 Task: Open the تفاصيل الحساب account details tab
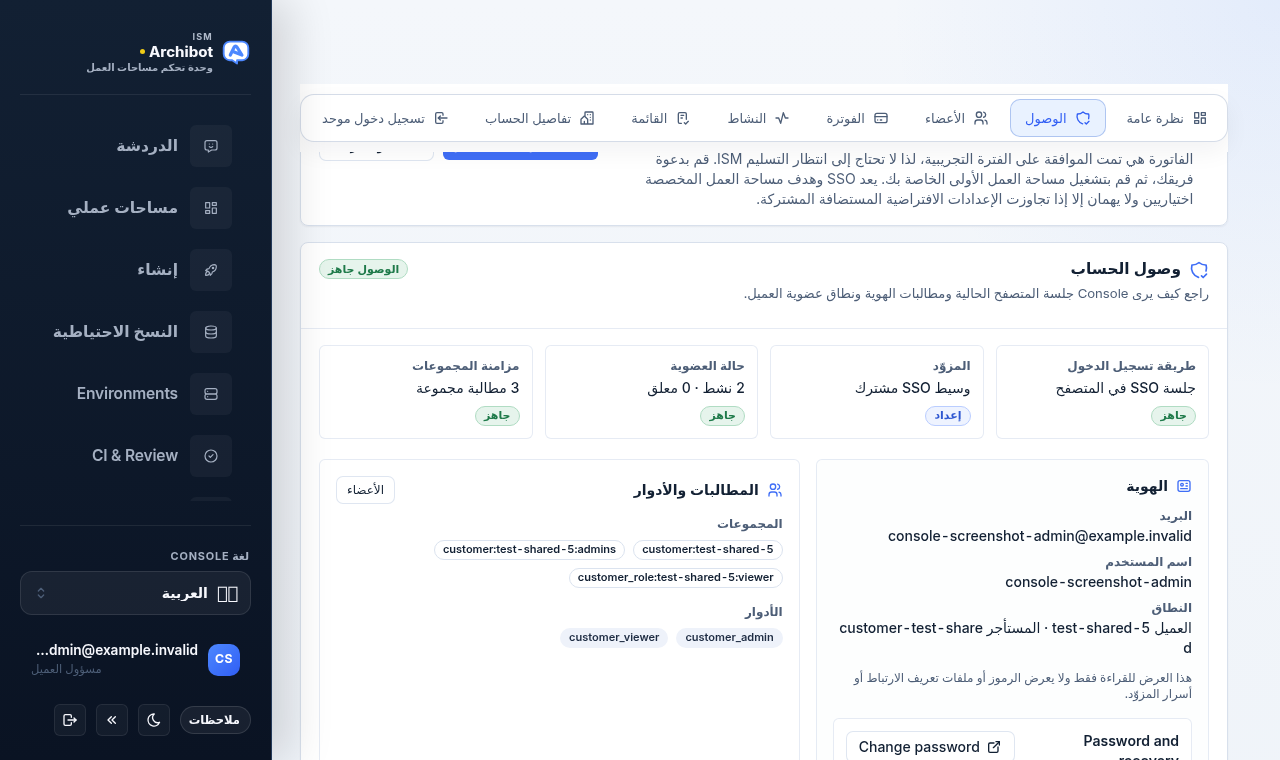coord(540,118)
